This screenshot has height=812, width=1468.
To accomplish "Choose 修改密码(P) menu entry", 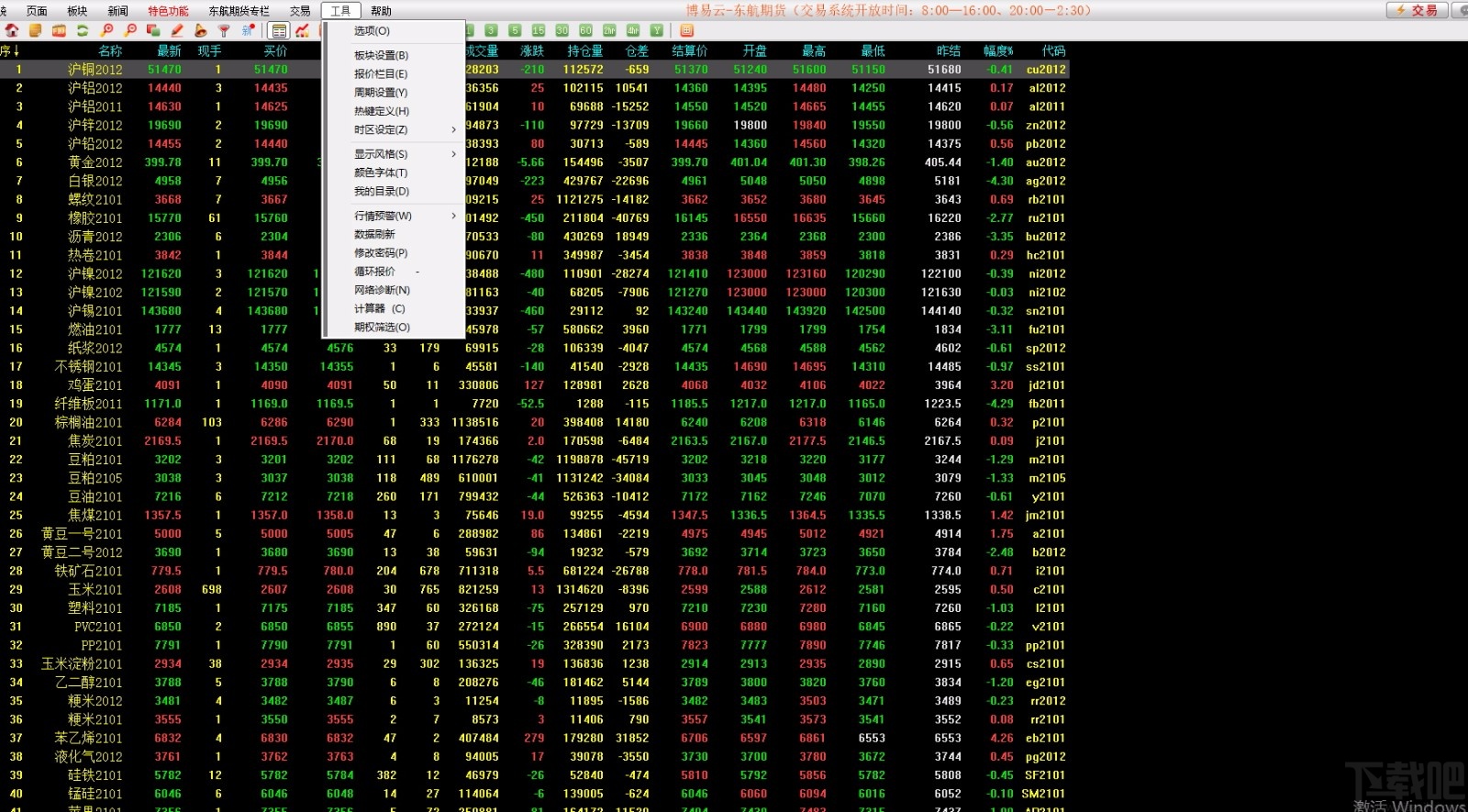I will click(x=394, y=252).
